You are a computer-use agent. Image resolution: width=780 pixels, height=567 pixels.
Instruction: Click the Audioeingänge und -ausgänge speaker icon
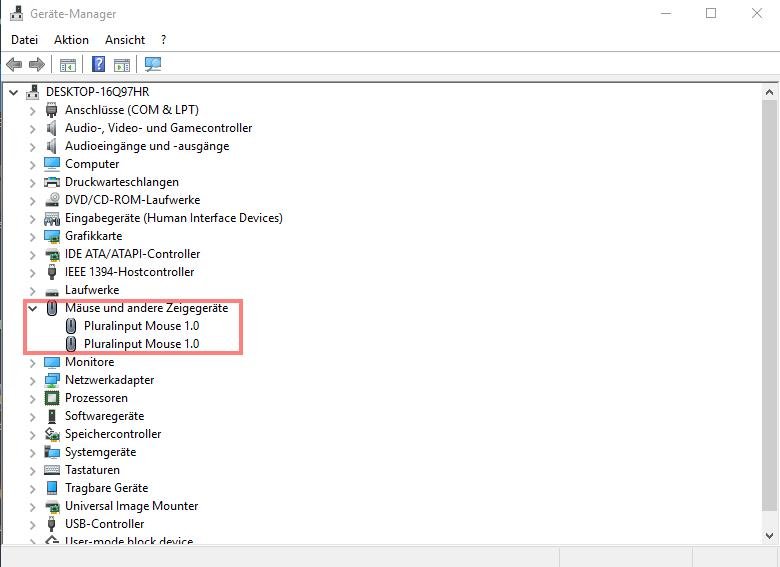(x=52, y=146)
